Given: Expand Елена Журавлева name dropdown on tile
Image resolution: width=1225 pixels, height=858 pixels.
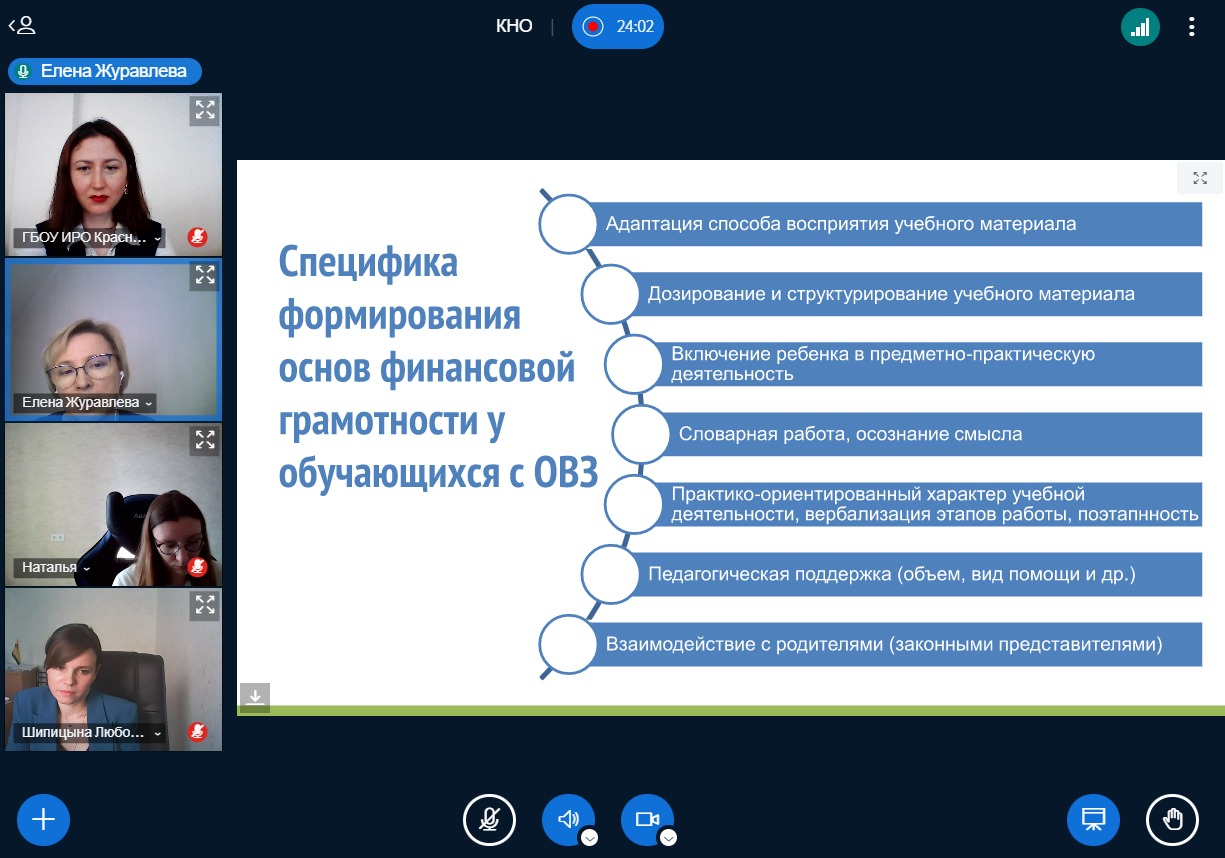Looking at the screenshot, I should point(150,403).
